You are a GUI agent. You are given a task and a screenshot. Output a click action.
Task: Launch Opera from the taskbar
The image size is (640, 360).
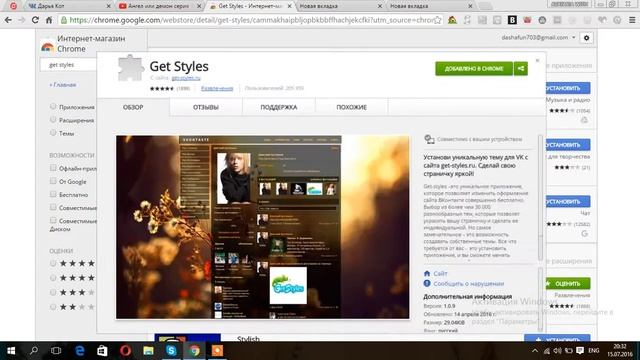(x=125, y=351)
